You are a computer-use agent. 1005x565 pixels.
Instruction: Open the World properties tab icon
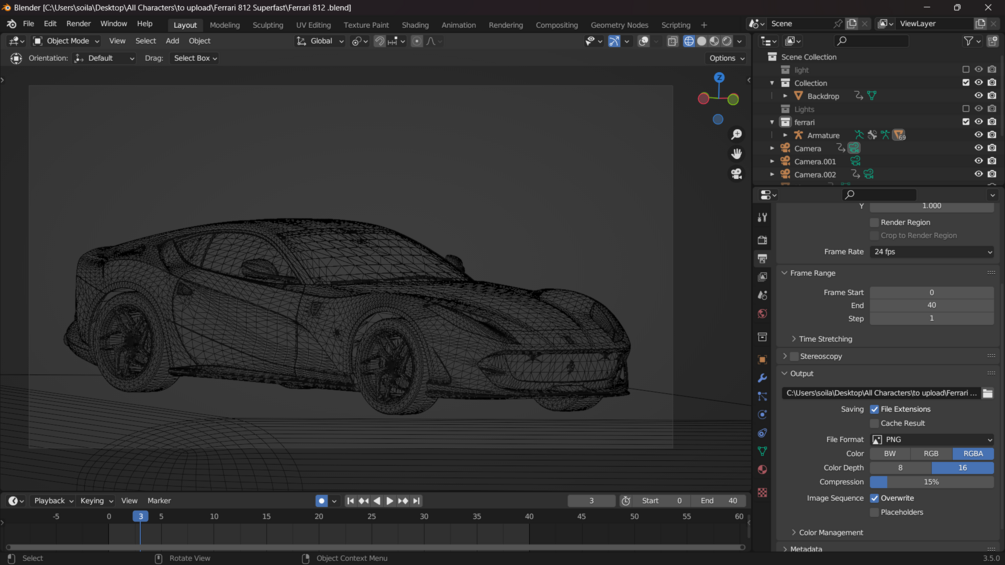click(x=762, y=314)
